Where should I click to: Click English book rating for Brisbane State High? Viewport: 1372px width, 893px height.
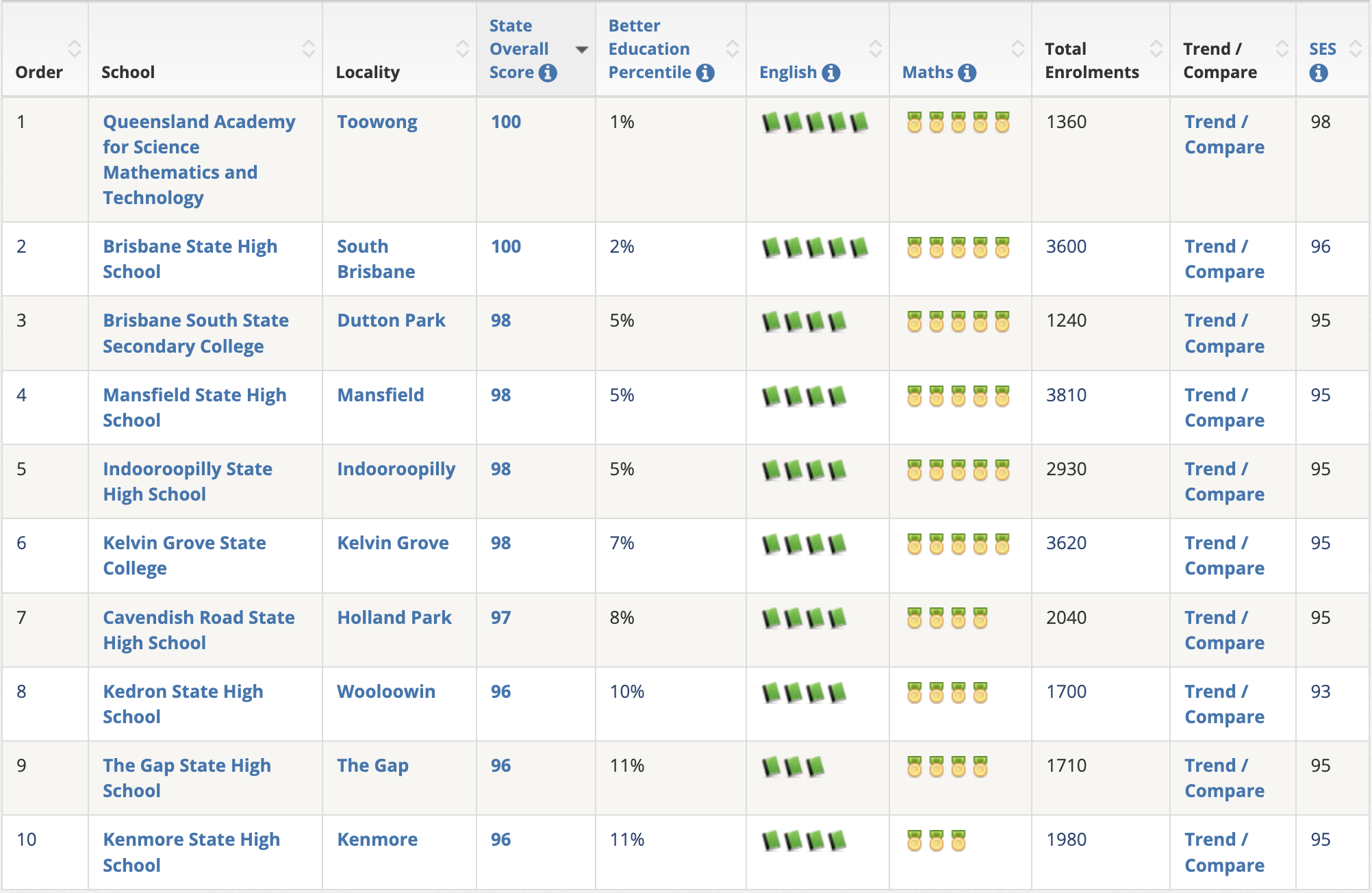click(815, 247)
